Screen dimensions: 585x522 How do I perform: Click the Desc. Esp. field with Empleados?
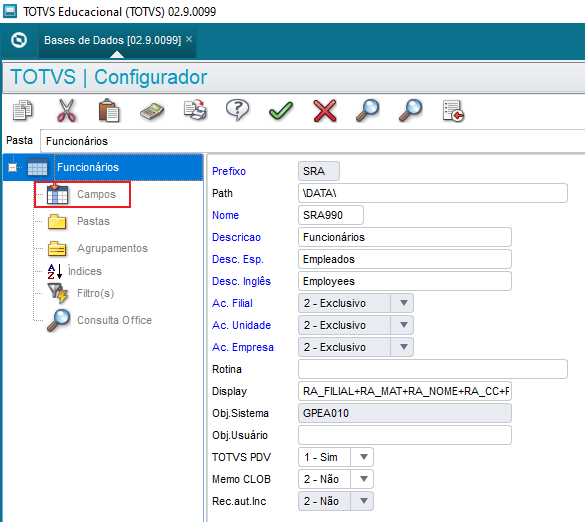pyautogui.click(x=405, y=259)
